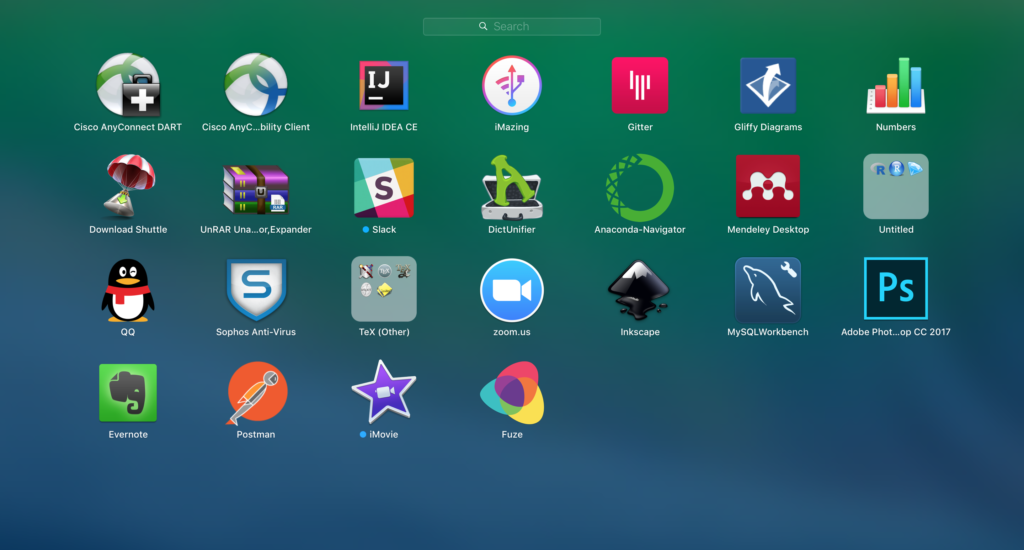Launch zoom.us video app
Screen dimensions: 1024x550
click(x=512, y=290)
